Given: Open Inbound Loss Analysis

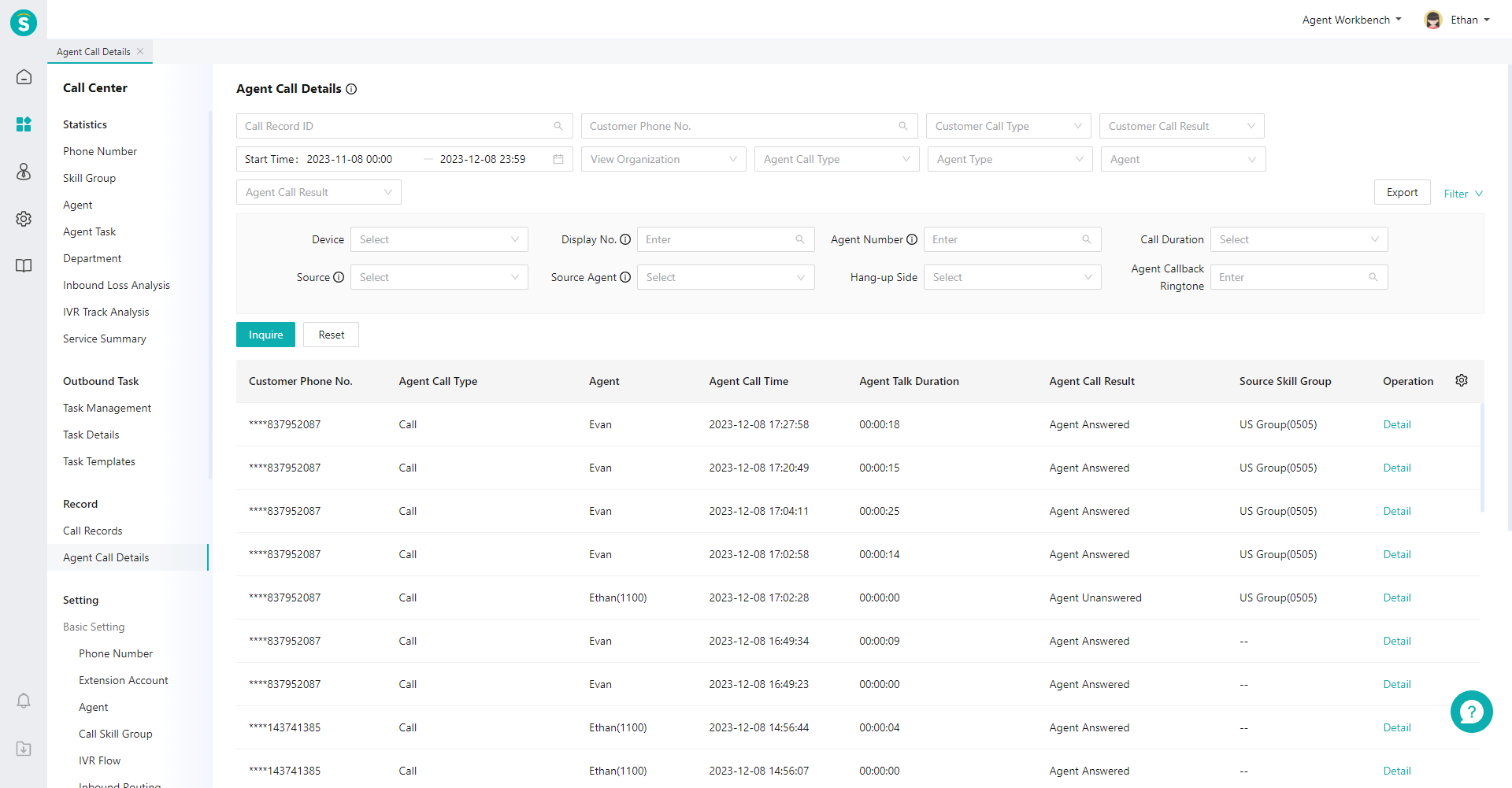Looking at the screenshot, I should coord(117,285).
